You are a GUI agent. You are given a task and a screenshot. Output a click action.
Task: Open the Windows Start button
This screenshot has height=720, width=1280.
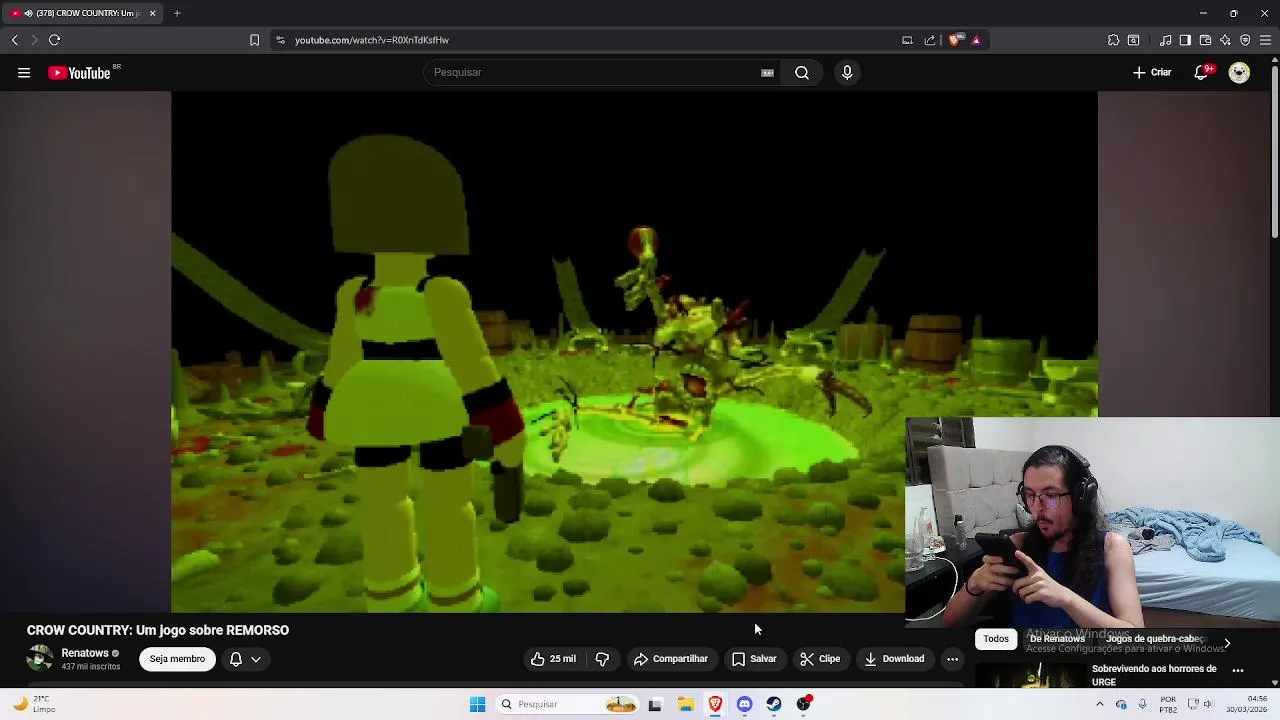[477, 704]
